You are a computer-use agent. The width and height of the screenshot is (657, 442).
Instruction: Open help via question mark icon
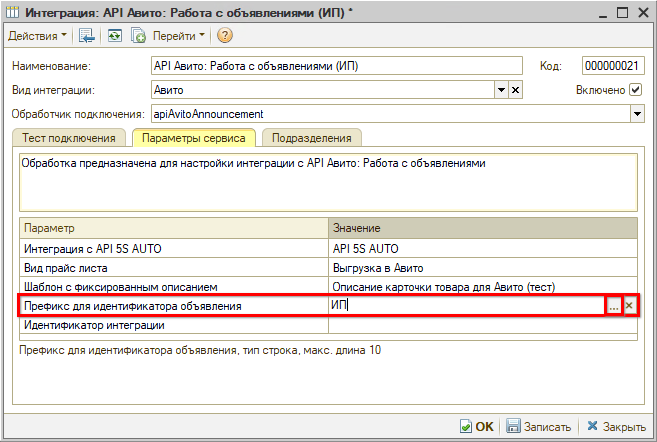224,36
